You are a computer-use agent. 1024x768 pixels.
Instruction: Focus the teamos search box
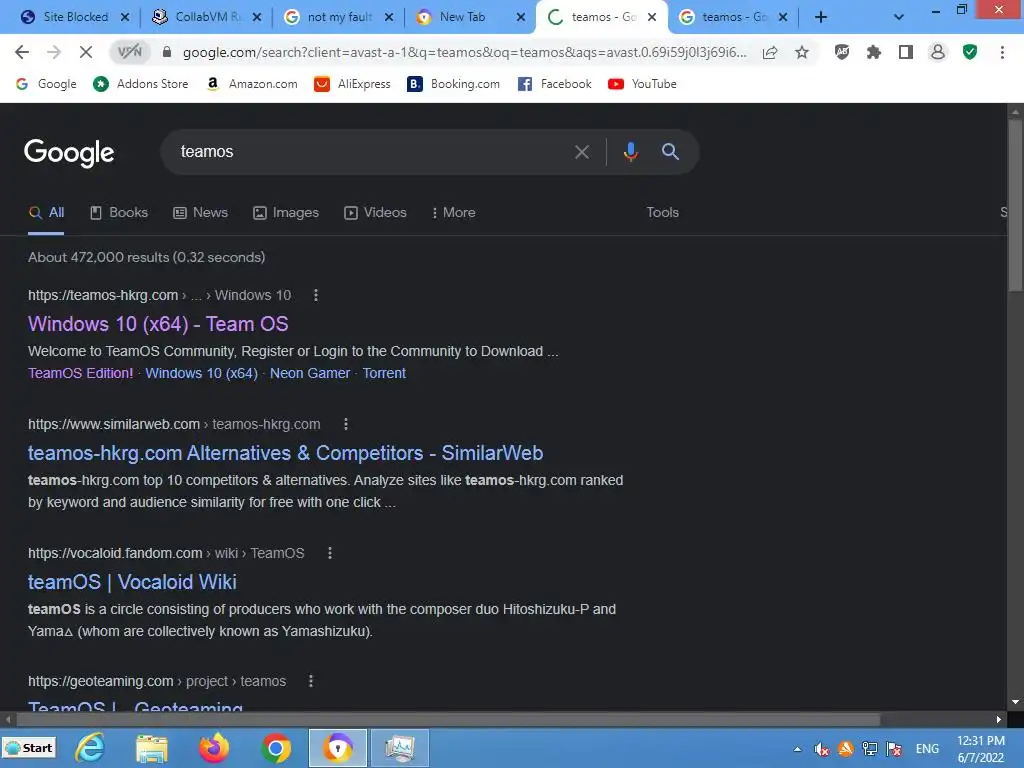pyautogui.click(x=366, y=152)
